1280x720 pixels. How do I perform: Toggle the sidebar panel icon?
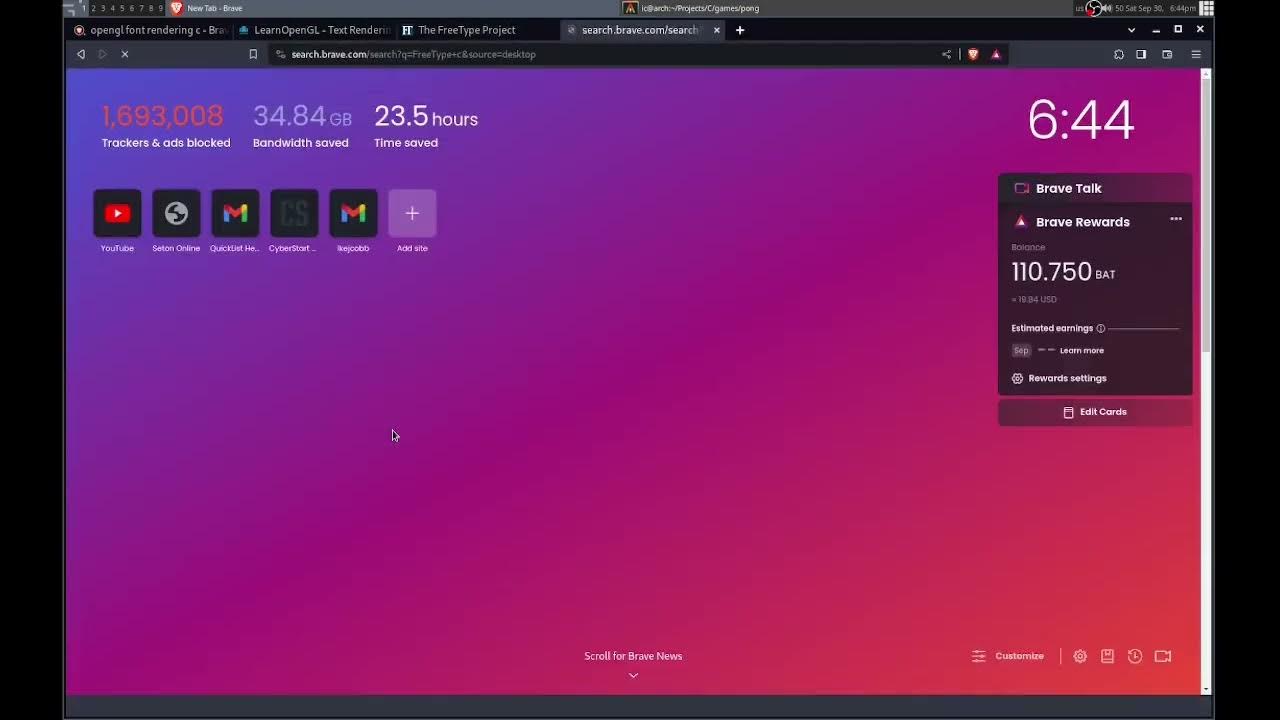click(x=1141, y=54)
